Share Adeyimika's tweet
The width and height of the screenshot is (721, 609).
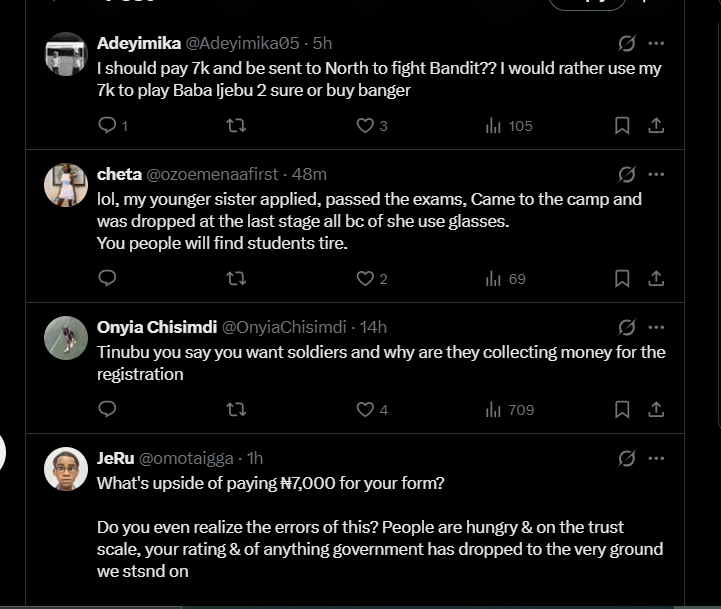656,126
